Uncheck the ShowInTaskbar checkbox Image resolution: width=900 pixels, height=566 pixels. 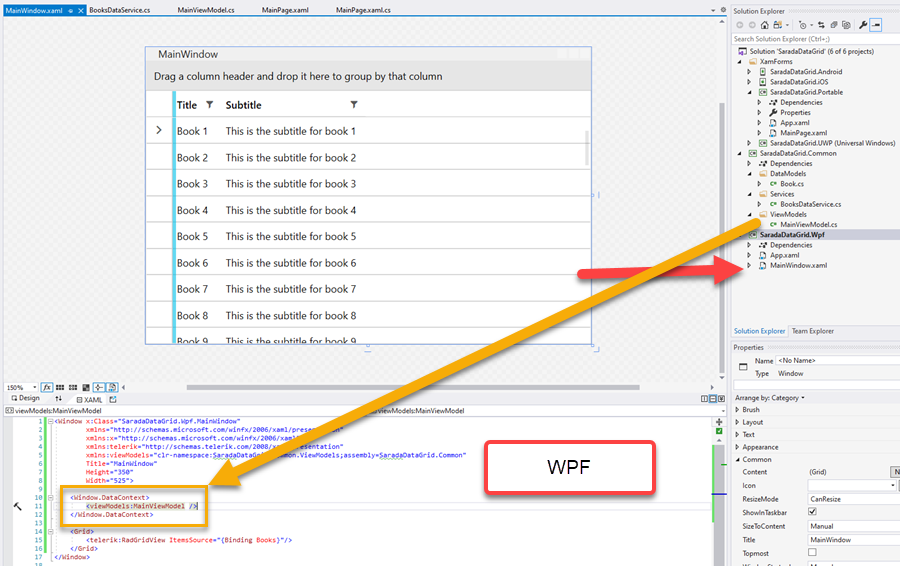point(812,511)
